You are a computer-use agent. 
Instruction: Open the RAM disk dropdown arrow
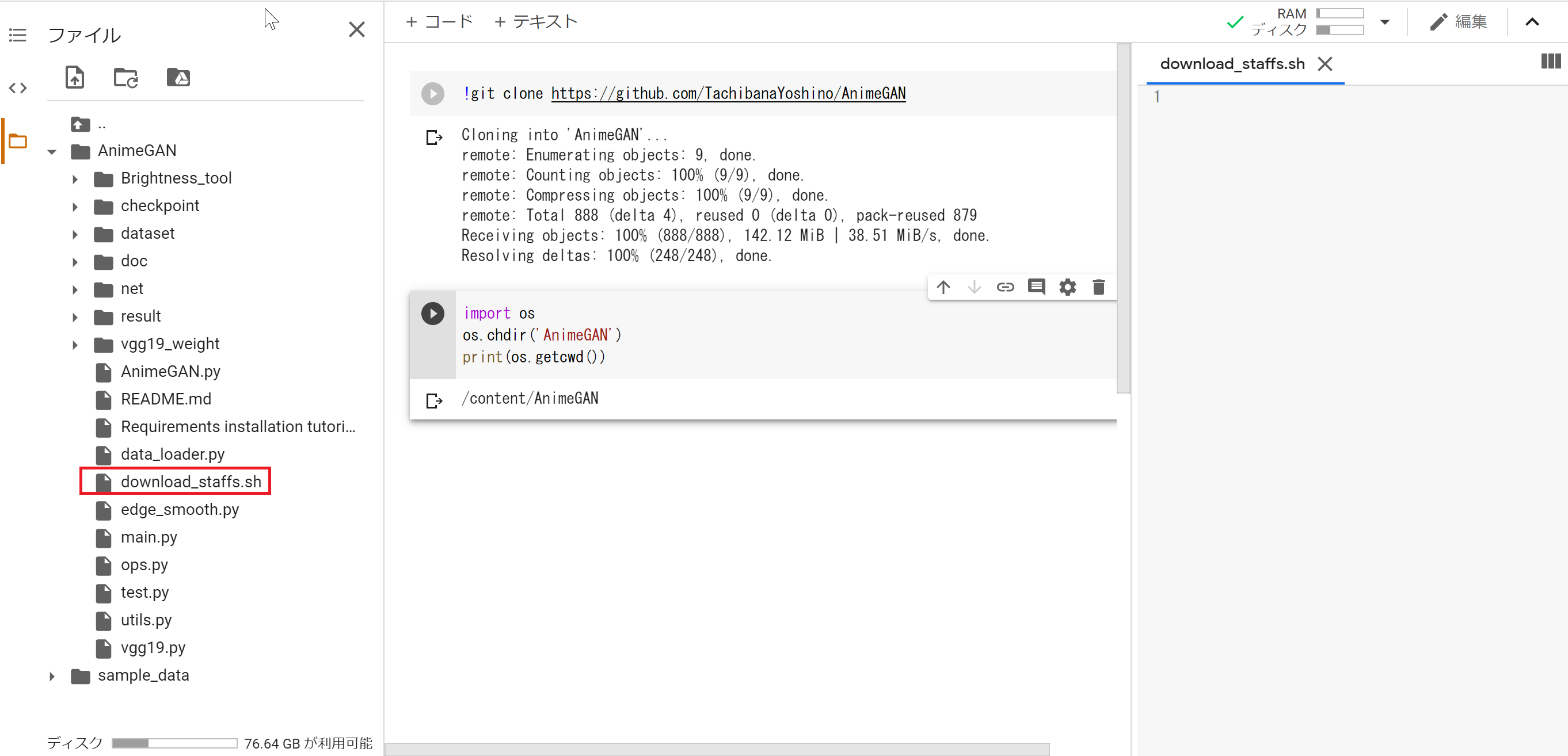[x=1384, y=22]
